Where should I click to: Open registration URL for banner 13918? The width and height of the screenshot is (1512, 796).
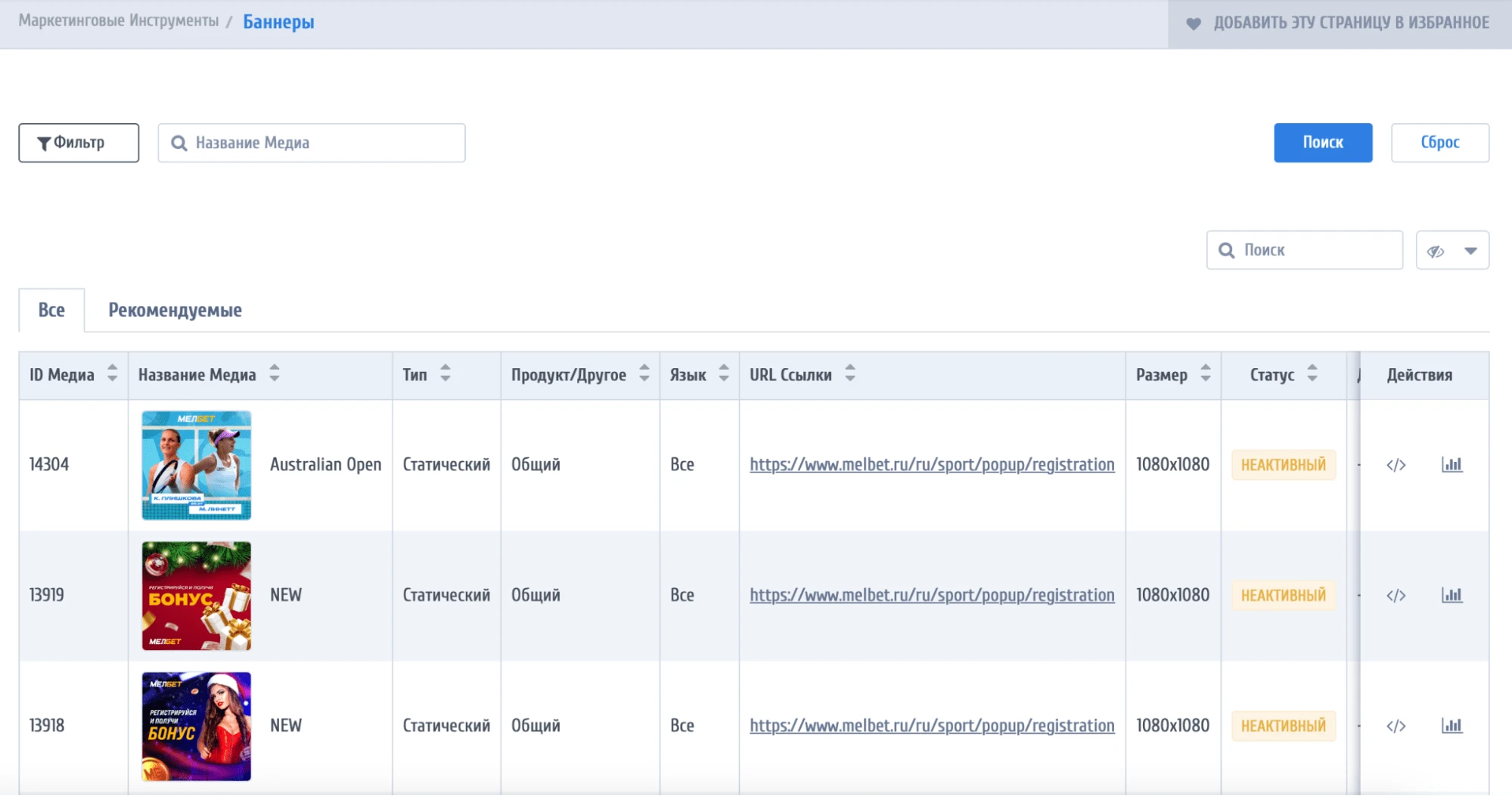coord(932,726)
